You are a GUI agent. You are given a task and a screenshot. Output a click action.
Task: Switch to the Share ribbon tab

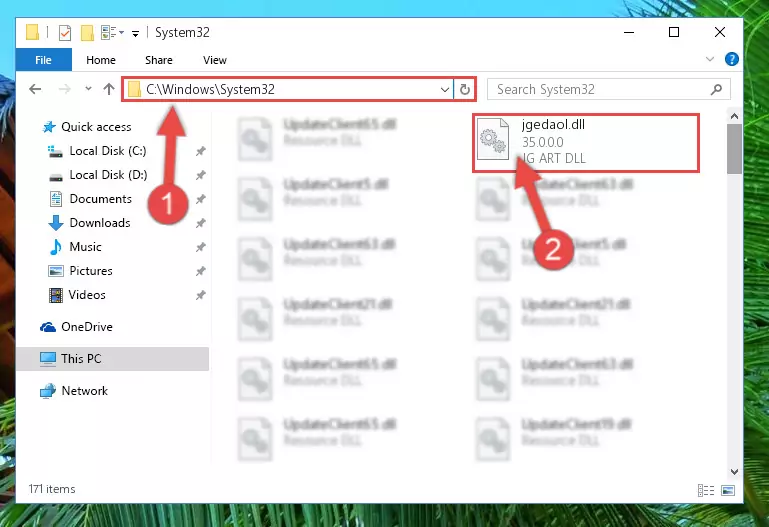158,60
